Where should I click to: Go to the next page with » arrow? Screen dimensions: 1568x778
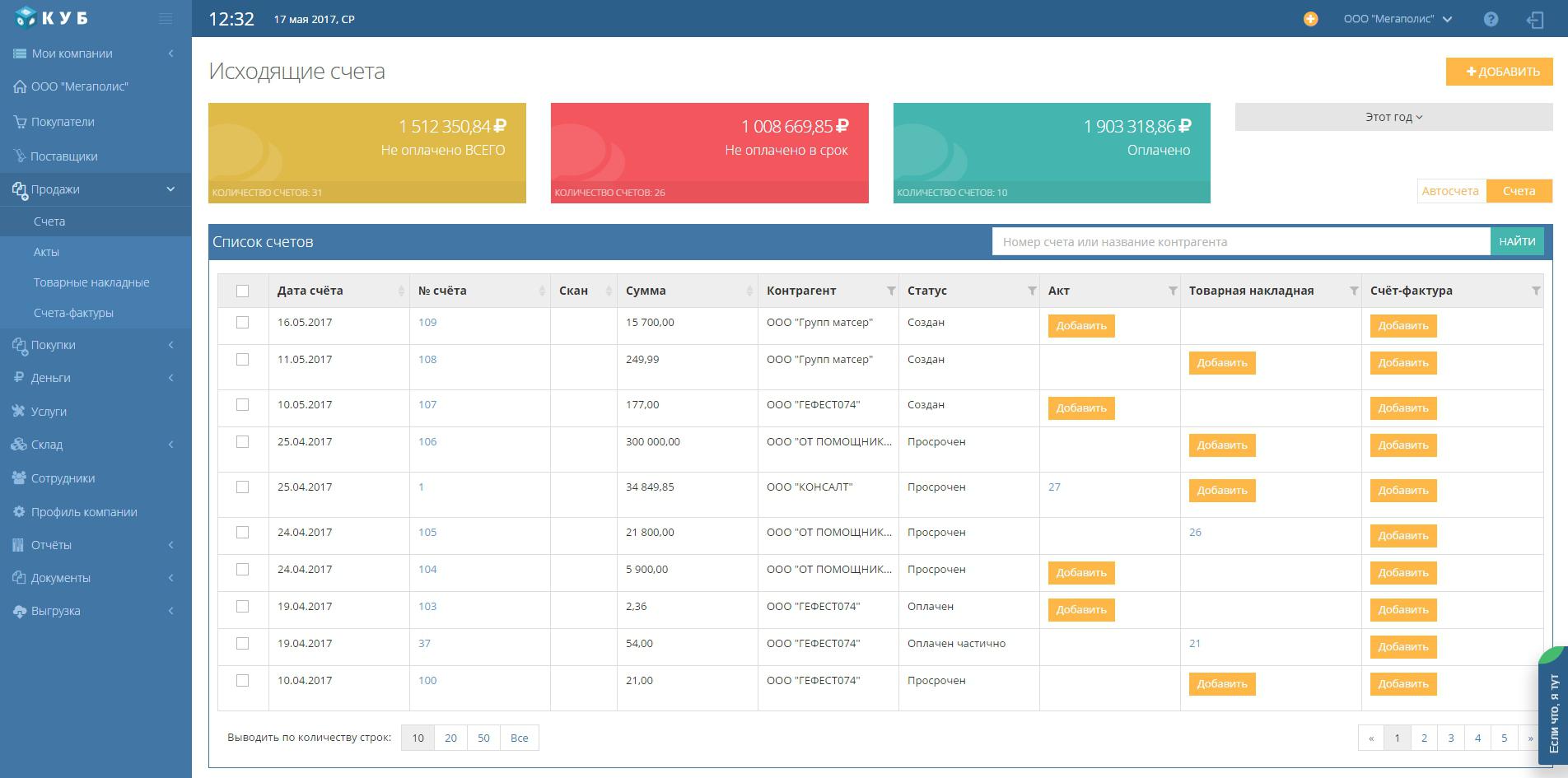pos(1530,738)
